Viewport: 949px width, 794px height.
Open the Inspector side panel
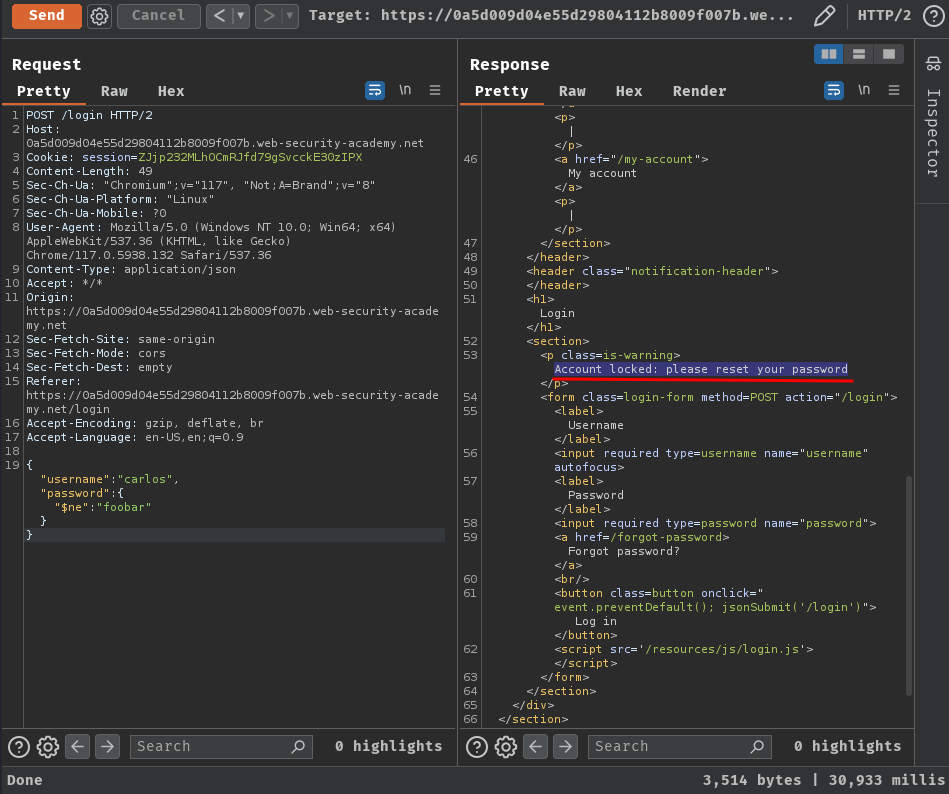[933, 63]
